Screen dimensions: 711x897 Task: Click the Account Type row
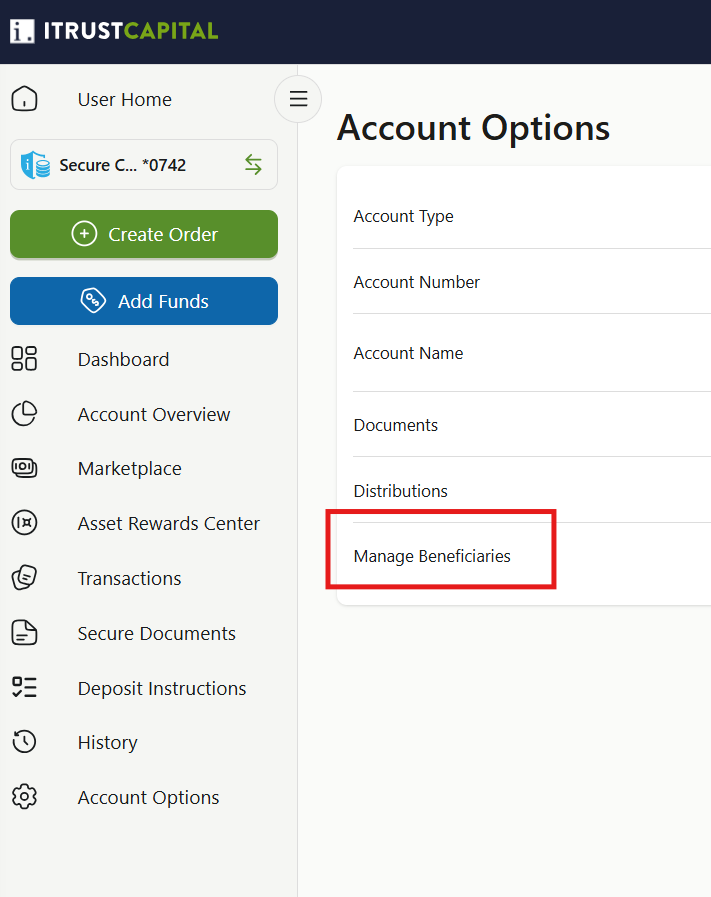point(532,216)
